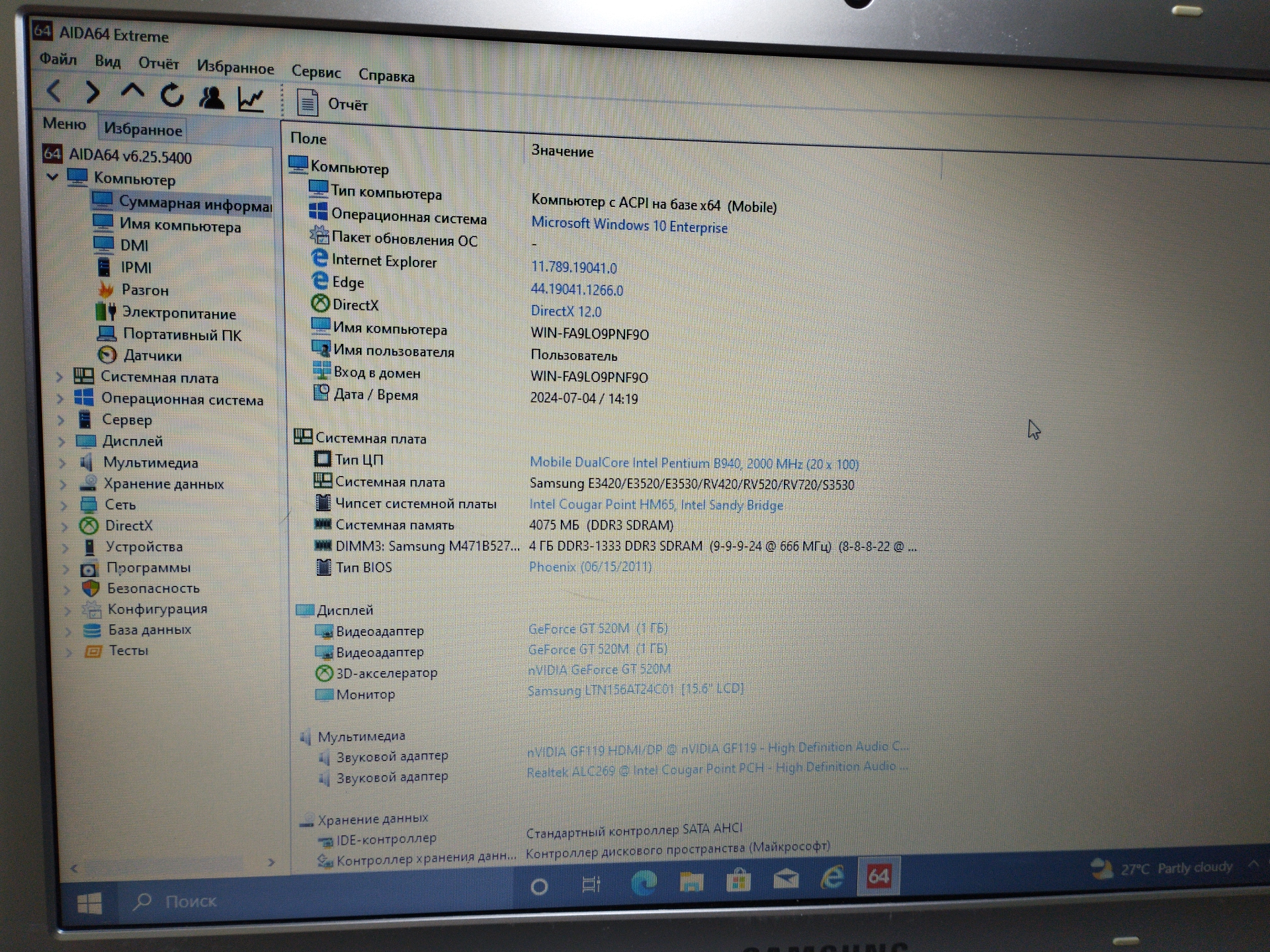Open the Mail app from taskbar
The image size is (1270, 952).
coord(786,879)
